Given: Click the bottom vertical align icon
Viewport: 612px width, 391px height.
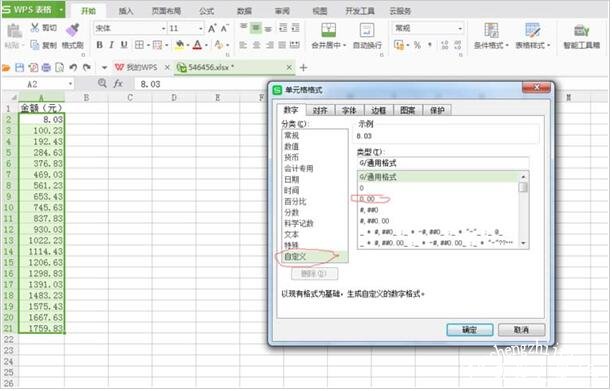Looking at the screenshot, I should [x=268, y=28].
